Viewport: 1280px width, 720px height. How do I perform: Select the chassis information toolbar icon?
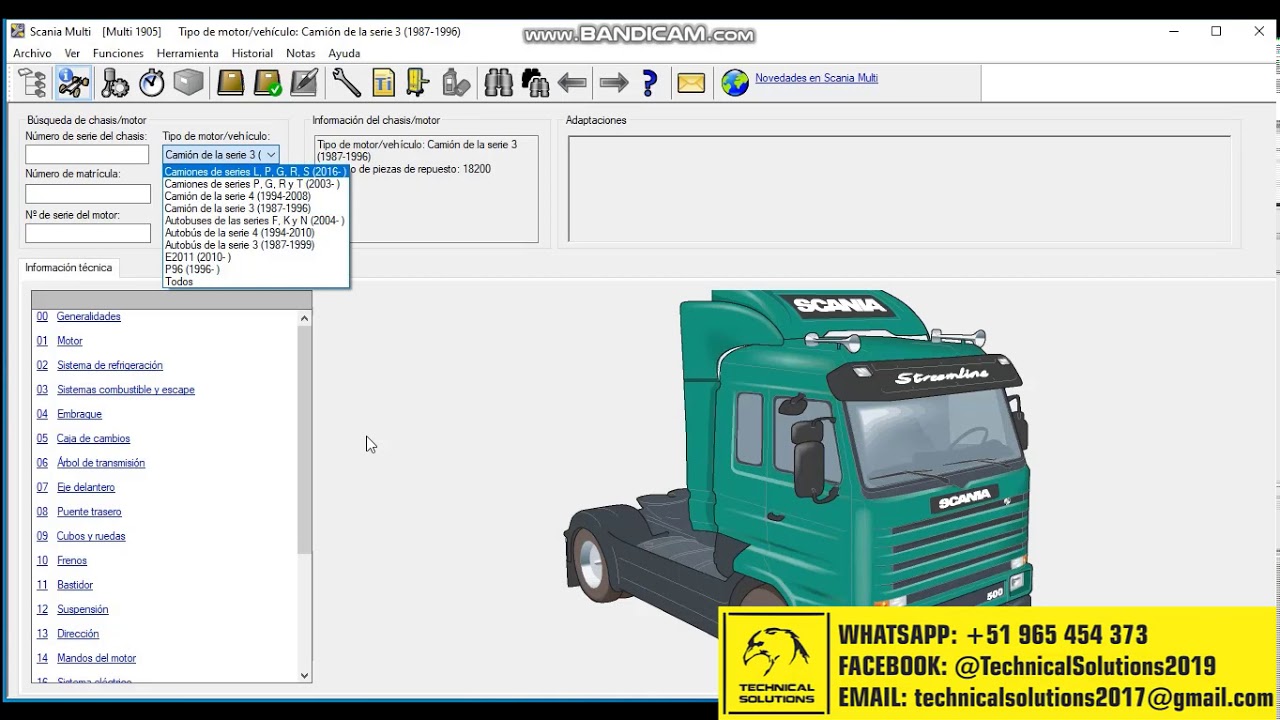[x=73, y=82]
